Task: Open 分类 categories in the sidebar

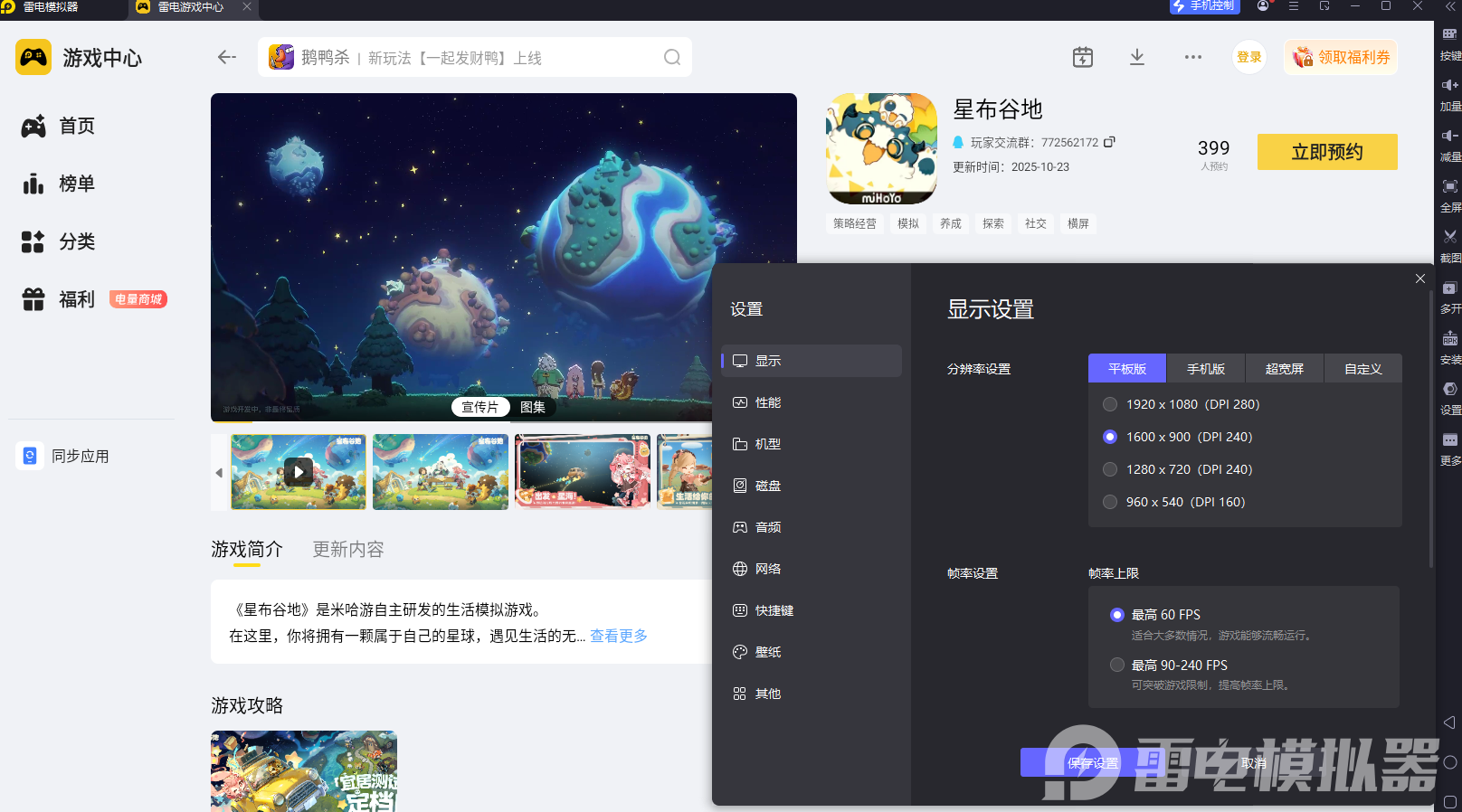Action: [59, 241]
